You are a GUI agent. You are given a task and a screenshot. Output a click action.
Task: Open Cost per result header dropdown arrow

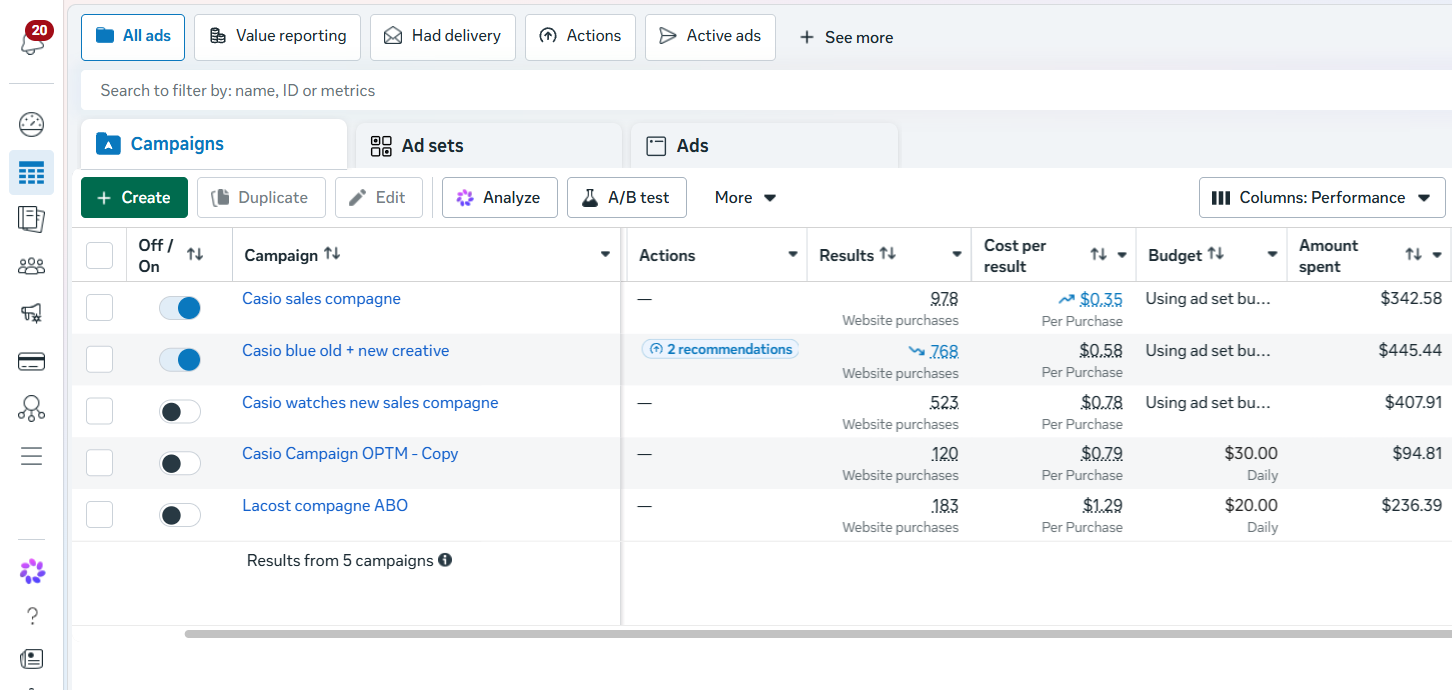(1122, 255)
